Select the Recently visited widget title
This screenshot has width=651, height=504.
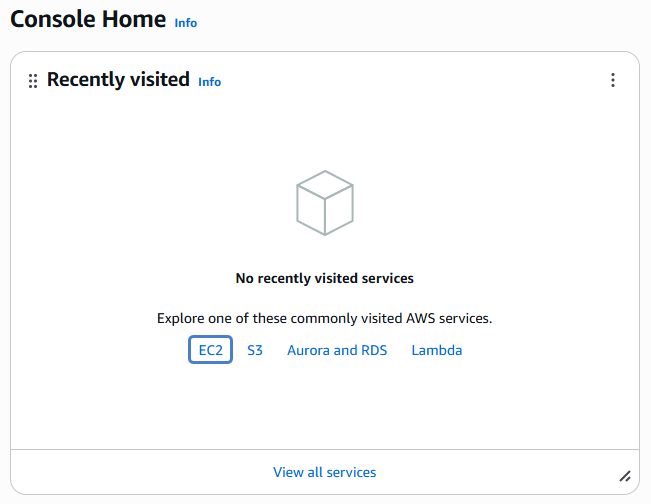coord(118,80)
